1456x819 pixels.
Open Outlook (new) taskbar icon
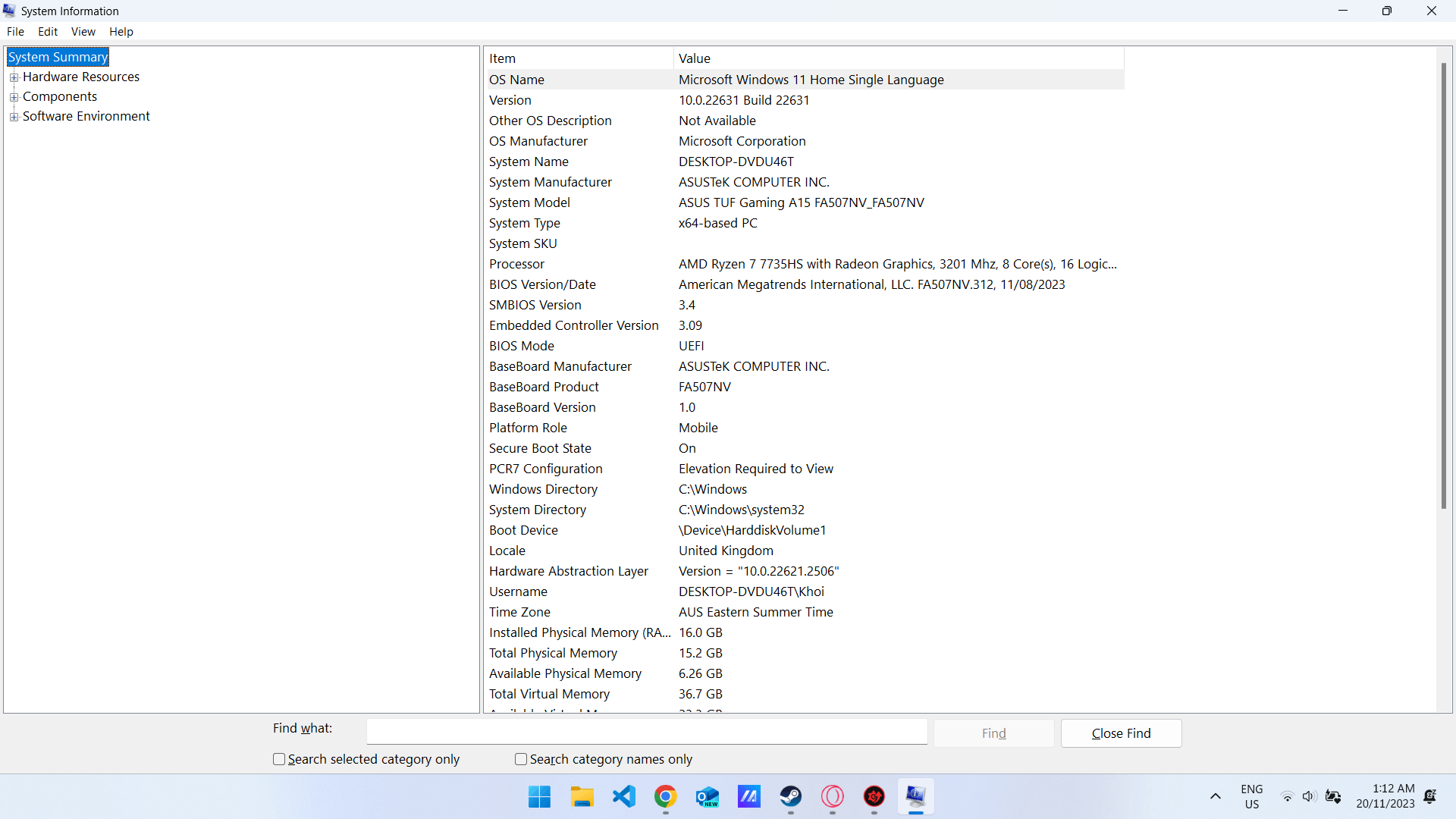click(x=708, y=796)
